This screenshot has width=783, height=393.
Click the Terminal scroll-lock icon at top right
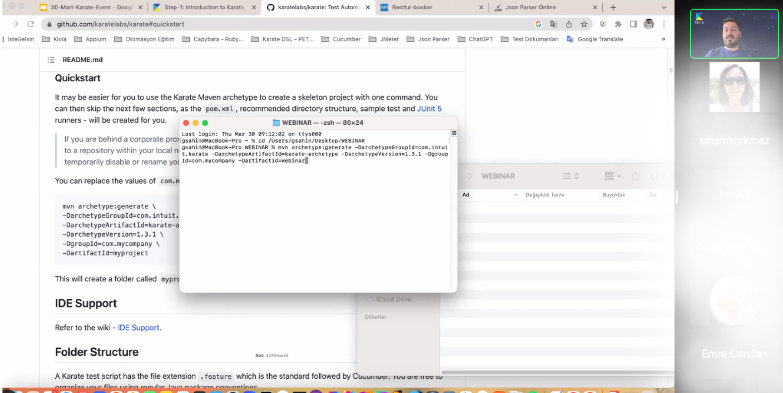pos(453,133)
